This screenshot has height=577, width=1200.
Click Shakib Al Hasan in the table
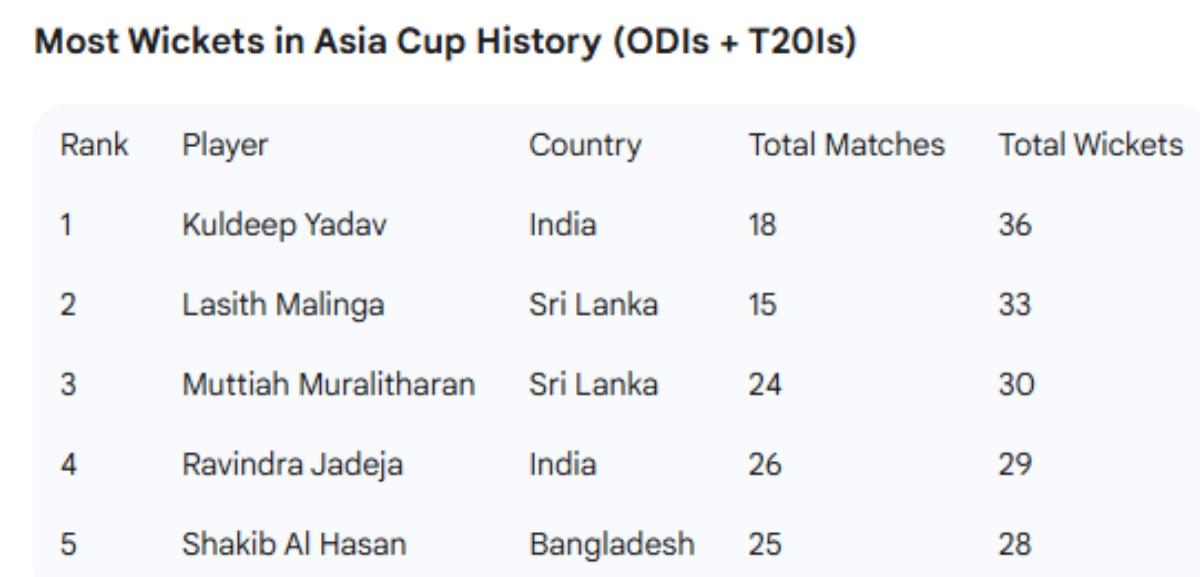coord(294,545)
